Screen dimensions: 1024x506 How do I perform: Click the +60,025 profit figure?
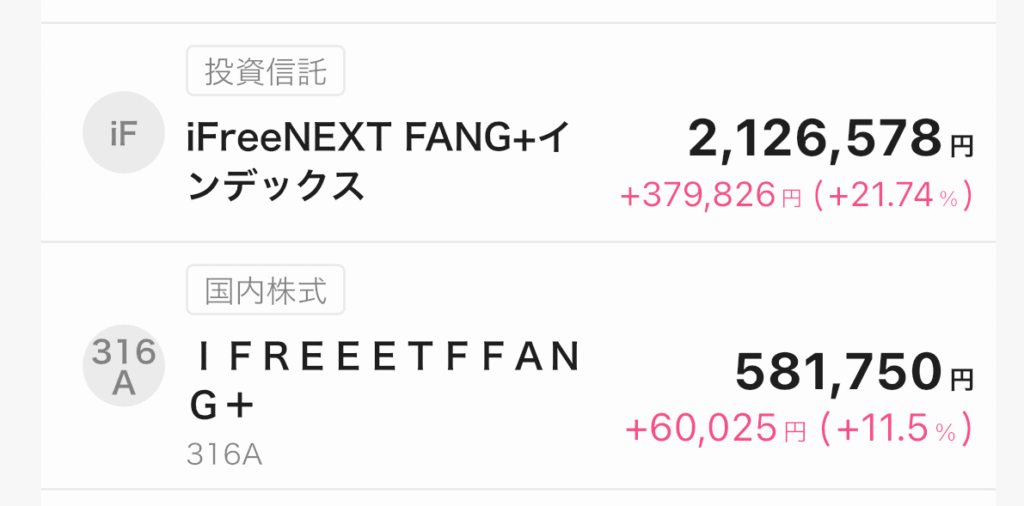click(701, 430)
